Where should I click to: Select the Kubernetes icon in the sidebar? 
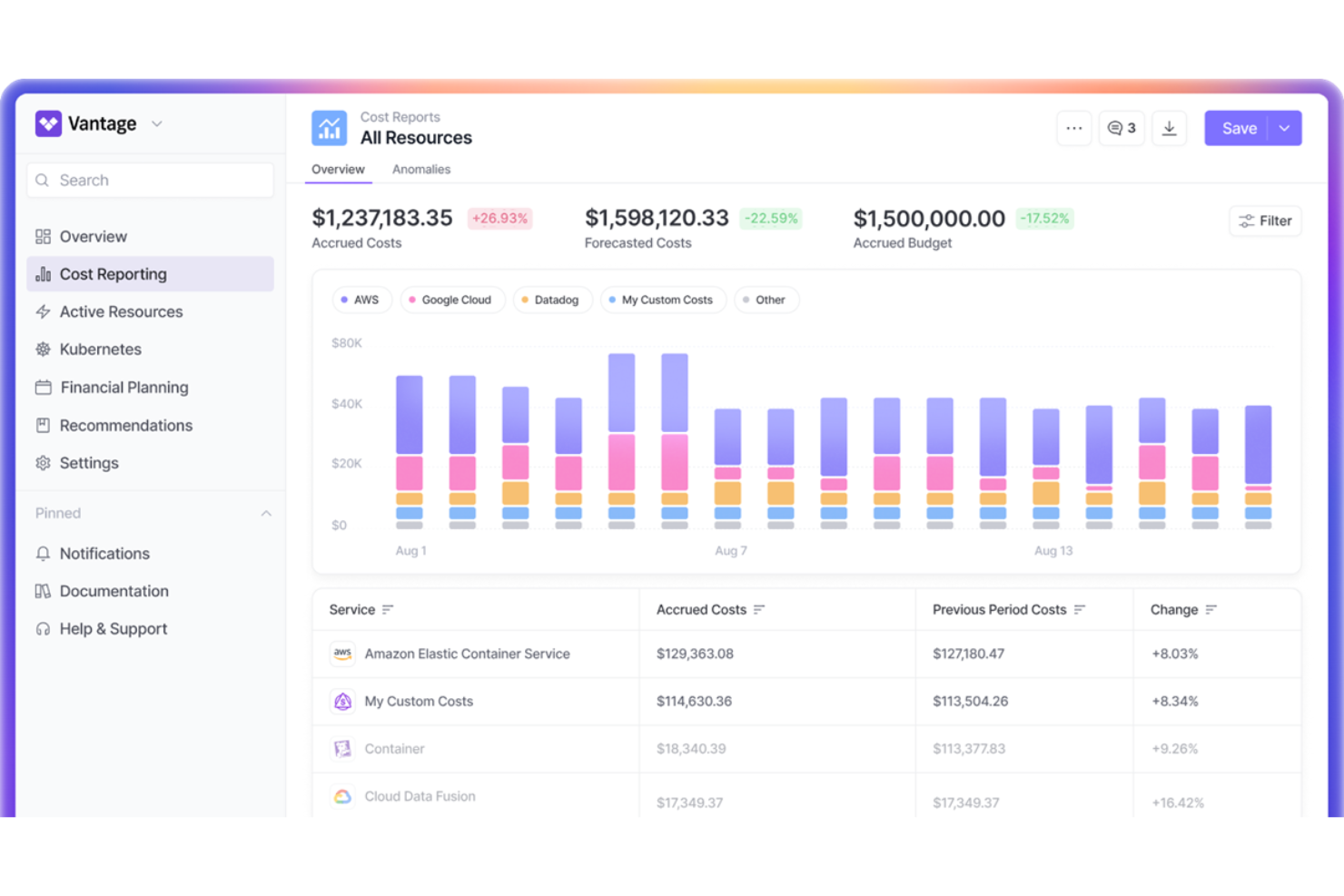point(43,349)
